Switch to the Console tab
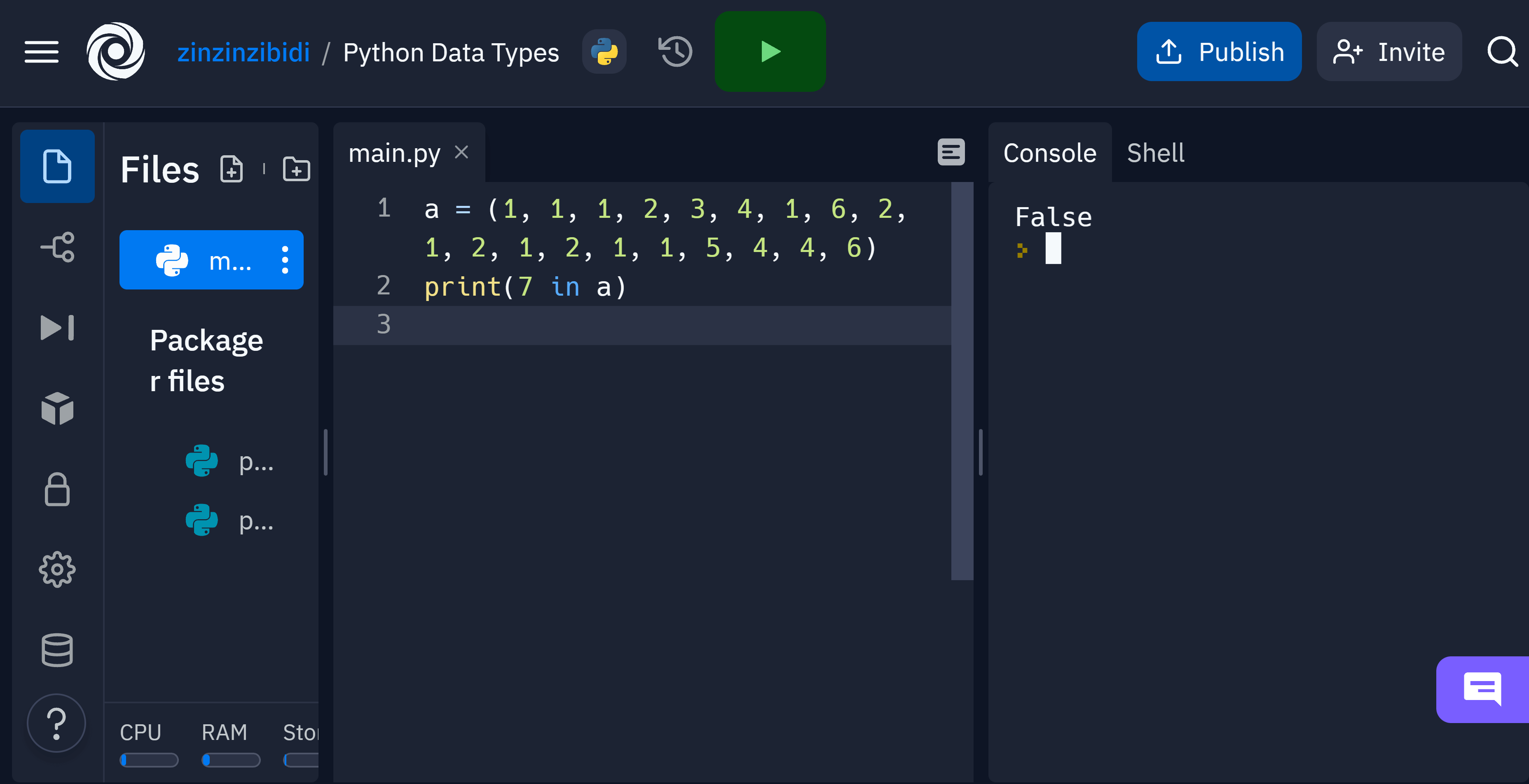Viewport: 1529px width, 784px height. tap(1050, 153)
